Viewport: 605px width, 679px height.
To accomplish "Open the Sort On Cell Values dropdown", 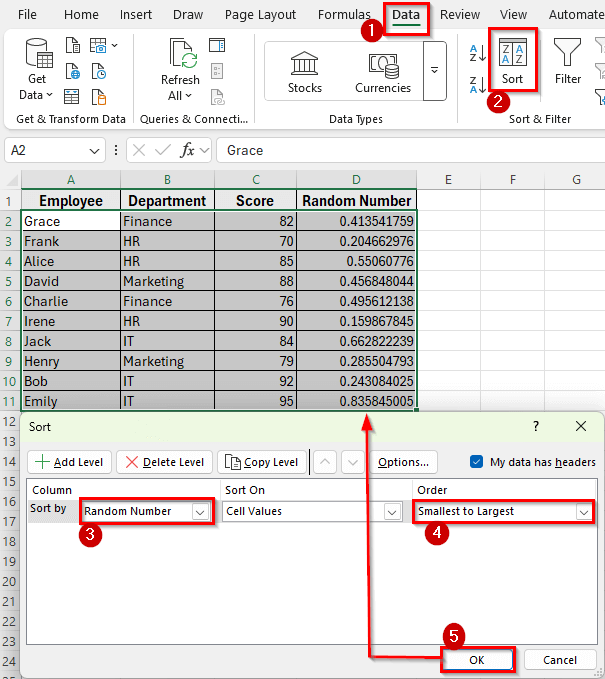I will point(393,511).
